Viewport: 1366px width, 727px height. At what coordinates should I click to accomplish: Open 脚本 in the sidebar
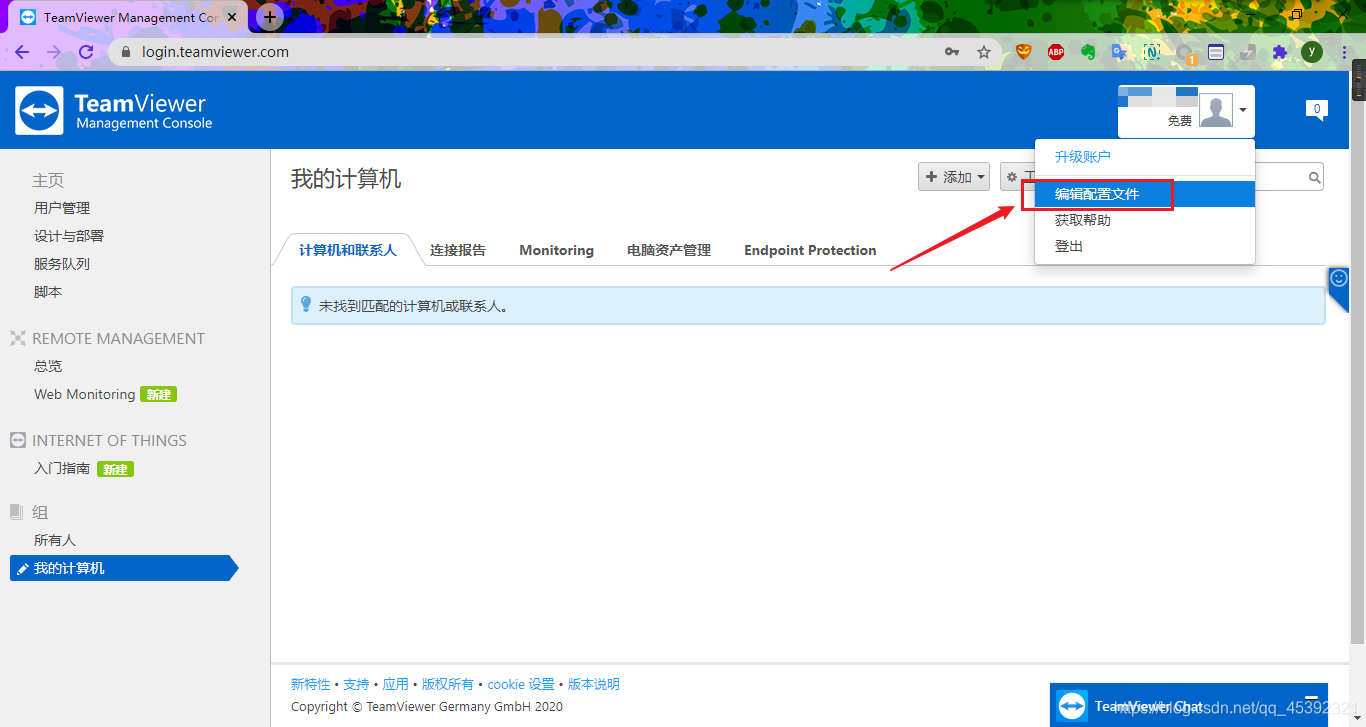(48, 292)
